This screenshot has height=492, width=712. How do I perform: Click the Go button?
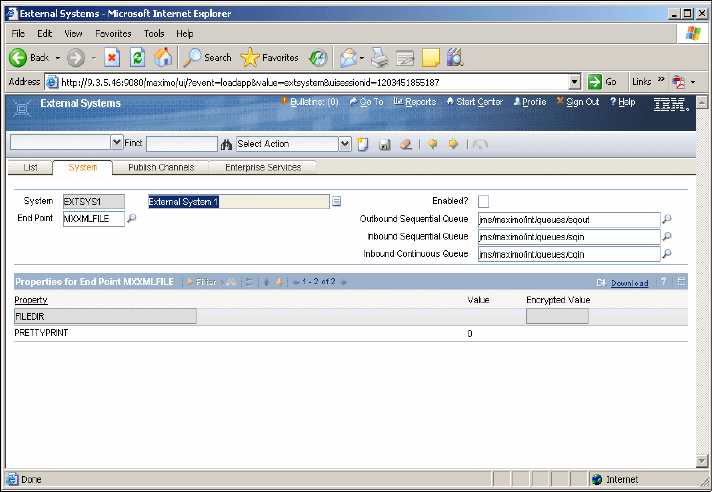602,82
